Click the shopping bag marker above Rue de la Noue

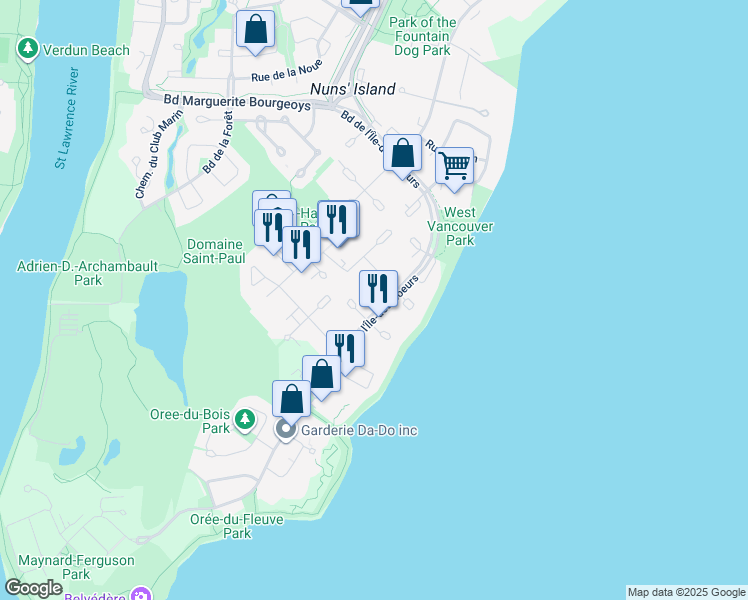[x=255, y=31]
